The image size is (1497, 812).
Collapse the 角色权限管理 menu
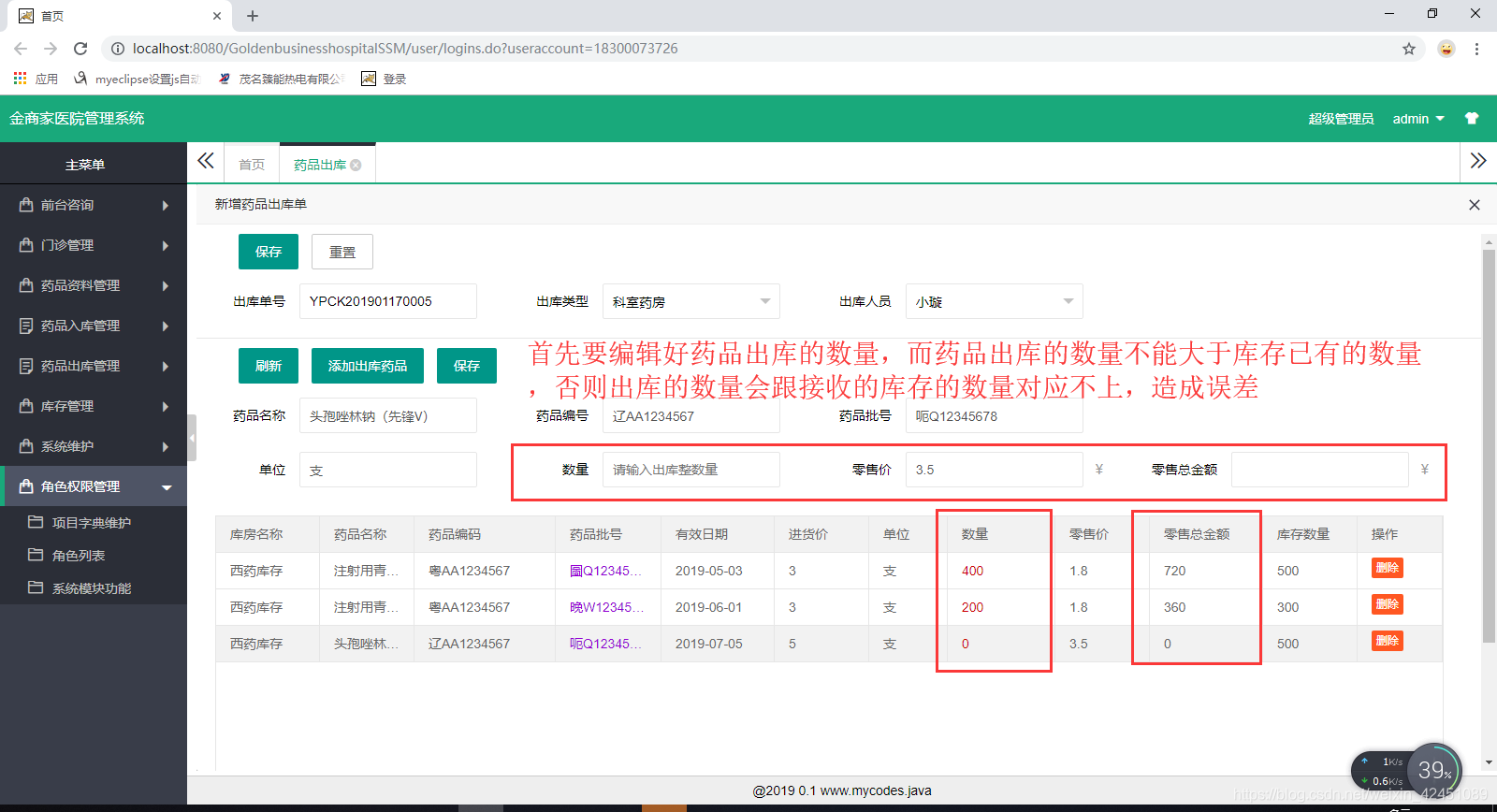167,487
